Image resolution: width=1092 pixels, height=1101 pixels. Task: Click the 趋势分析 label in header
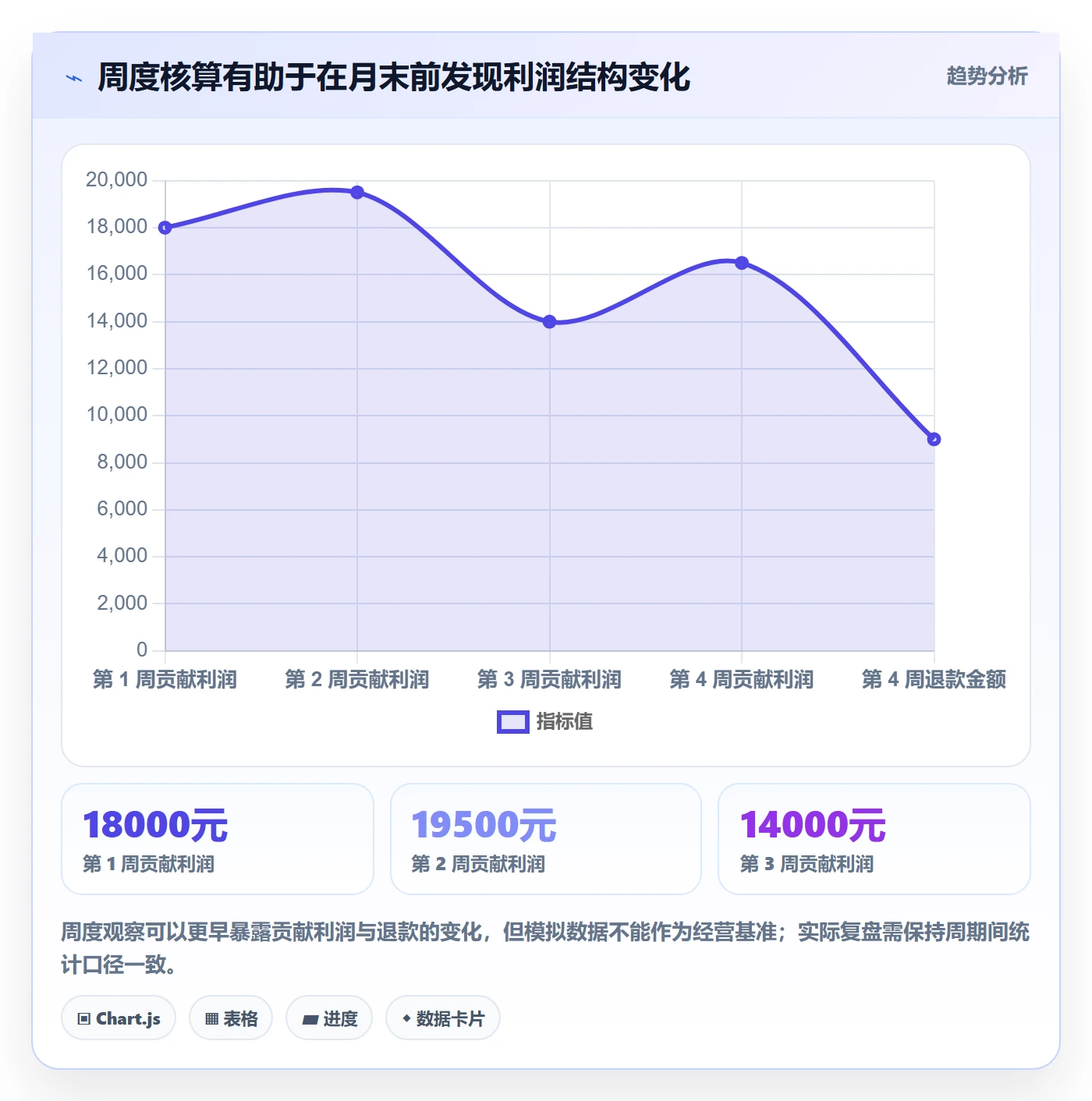pos(987,76)
